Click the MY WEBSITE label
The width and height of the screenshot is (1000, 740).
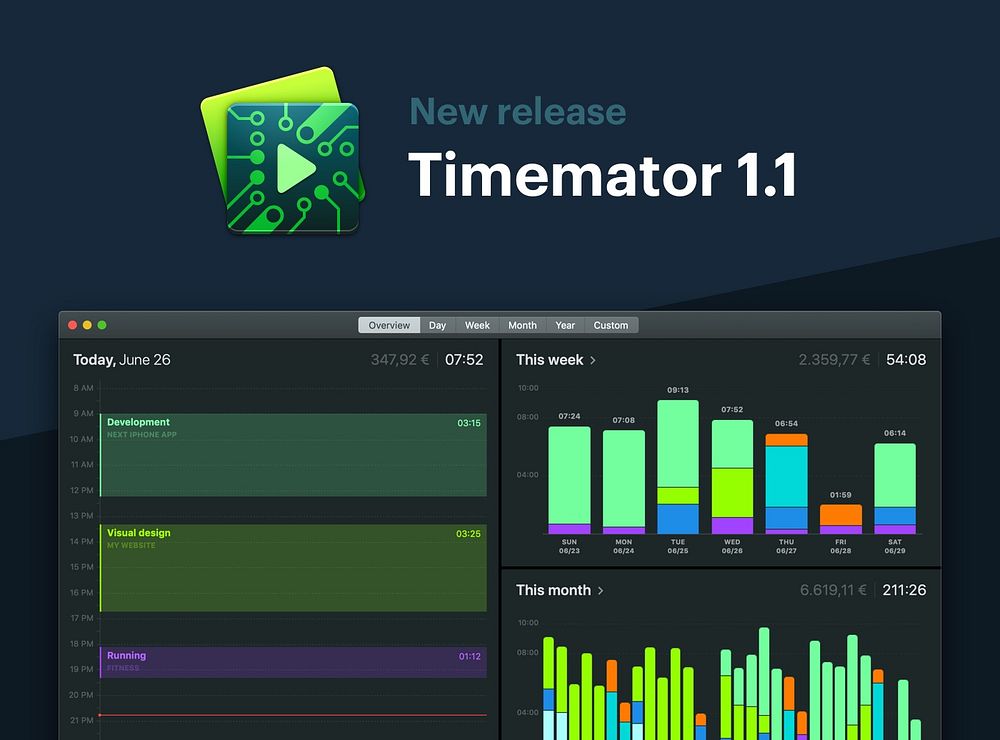coord(131,545)
